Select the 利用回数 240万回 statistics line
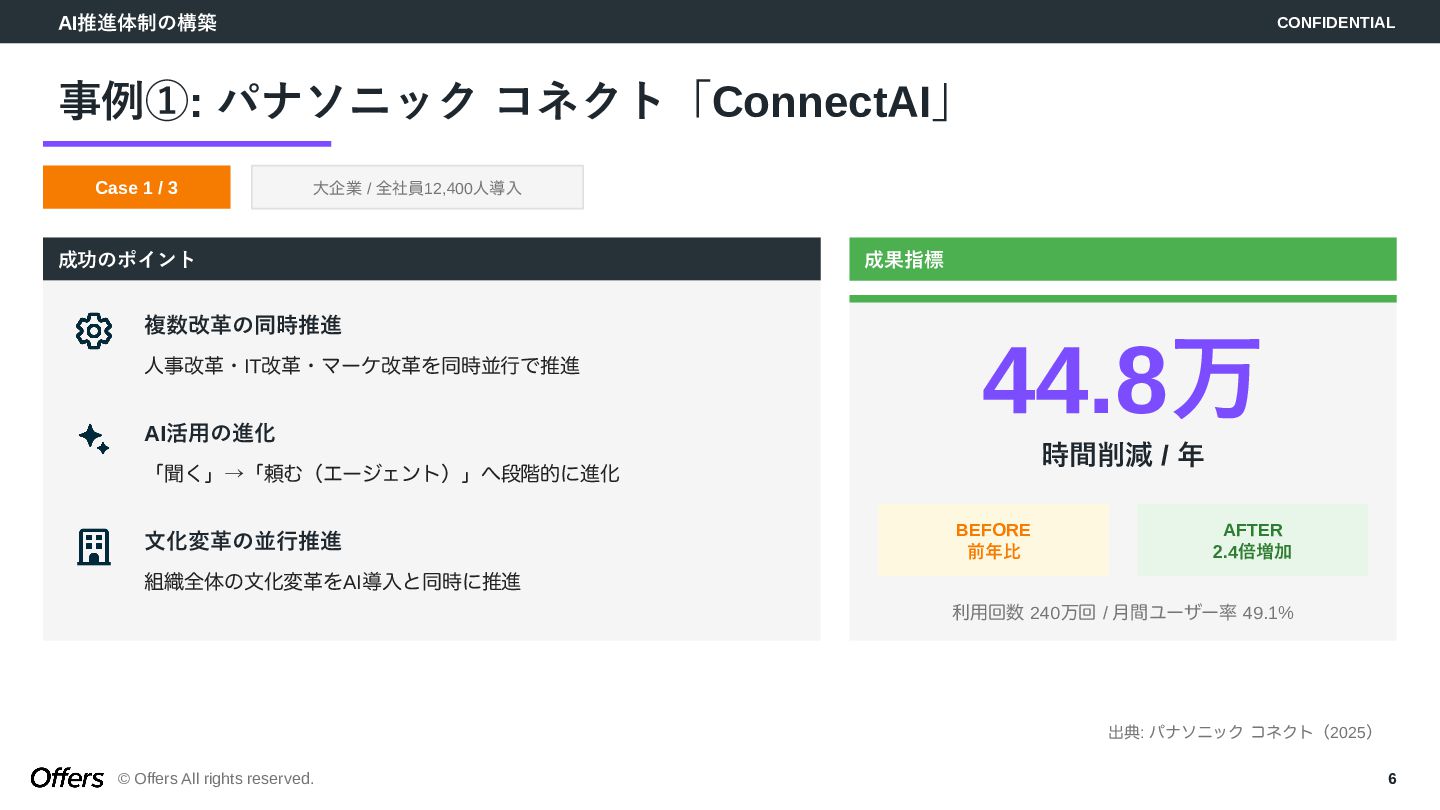The image size is (1440, 810). pyautogui.click(x=1122, y=612)
